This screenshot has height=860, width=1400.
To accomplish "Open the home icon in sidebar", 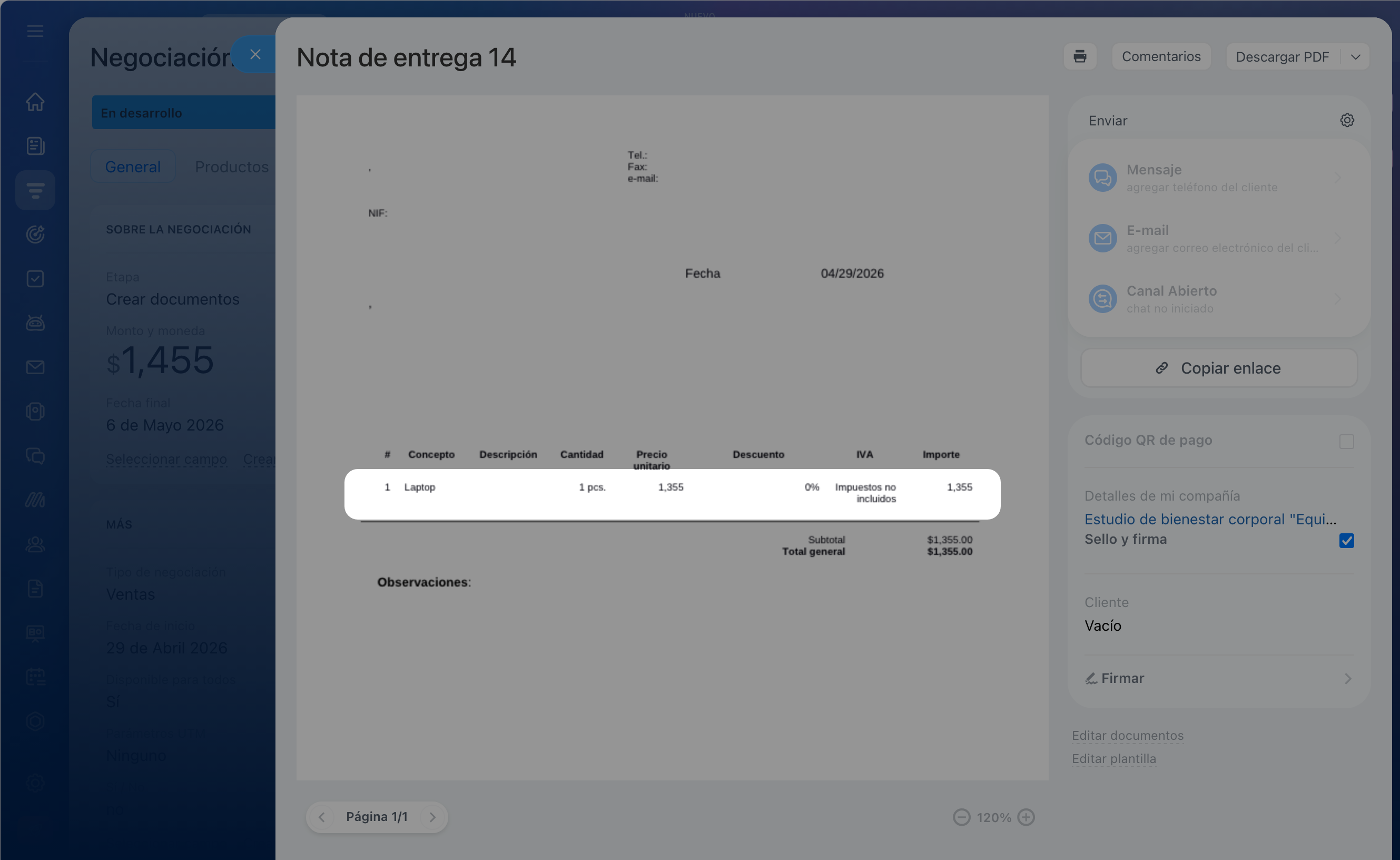I will [x=35, y=102].
